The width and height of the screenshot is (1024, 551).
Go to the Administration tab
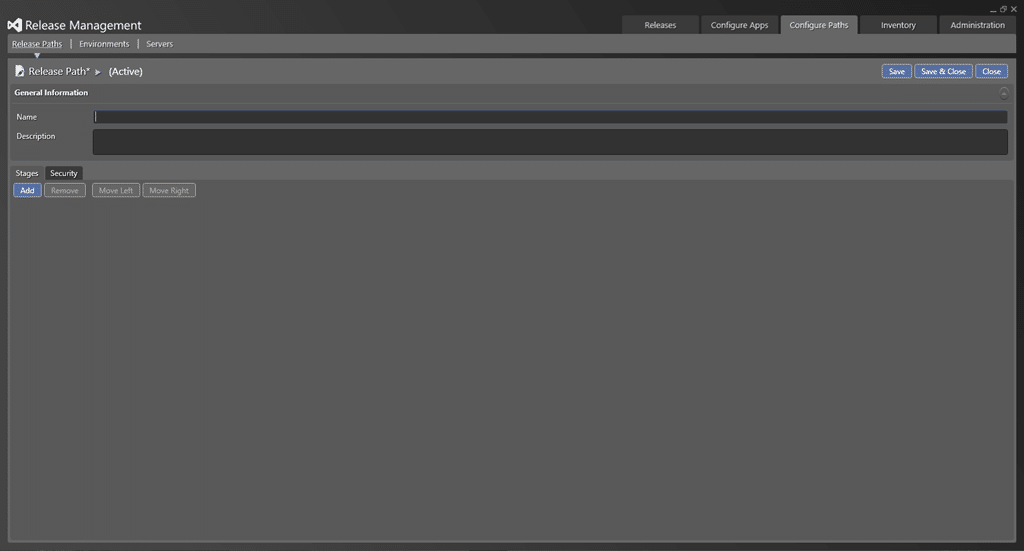tap(977, 25)
